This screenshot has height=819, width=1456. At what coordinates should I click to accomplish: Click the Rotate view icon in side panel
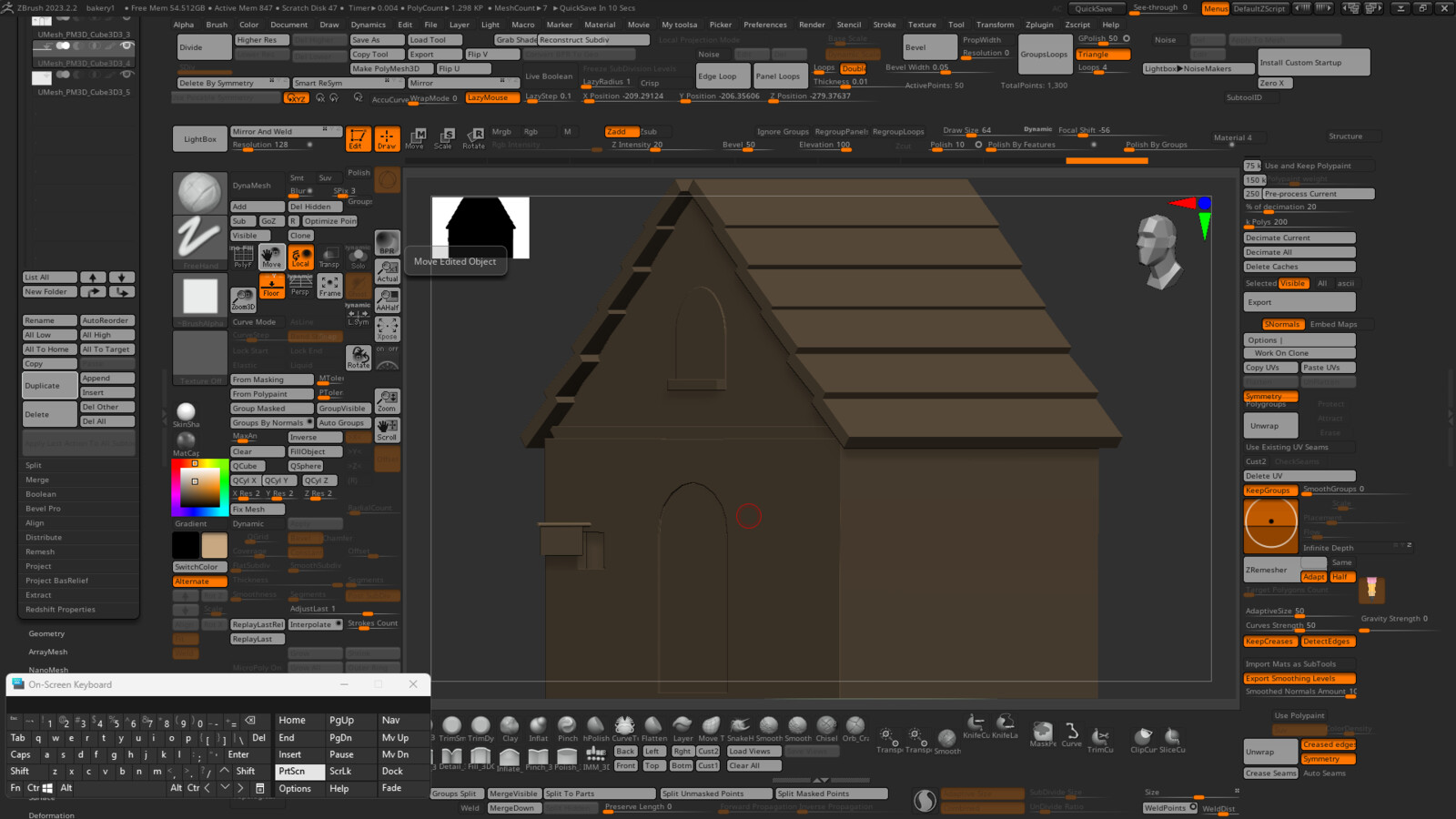359,358
